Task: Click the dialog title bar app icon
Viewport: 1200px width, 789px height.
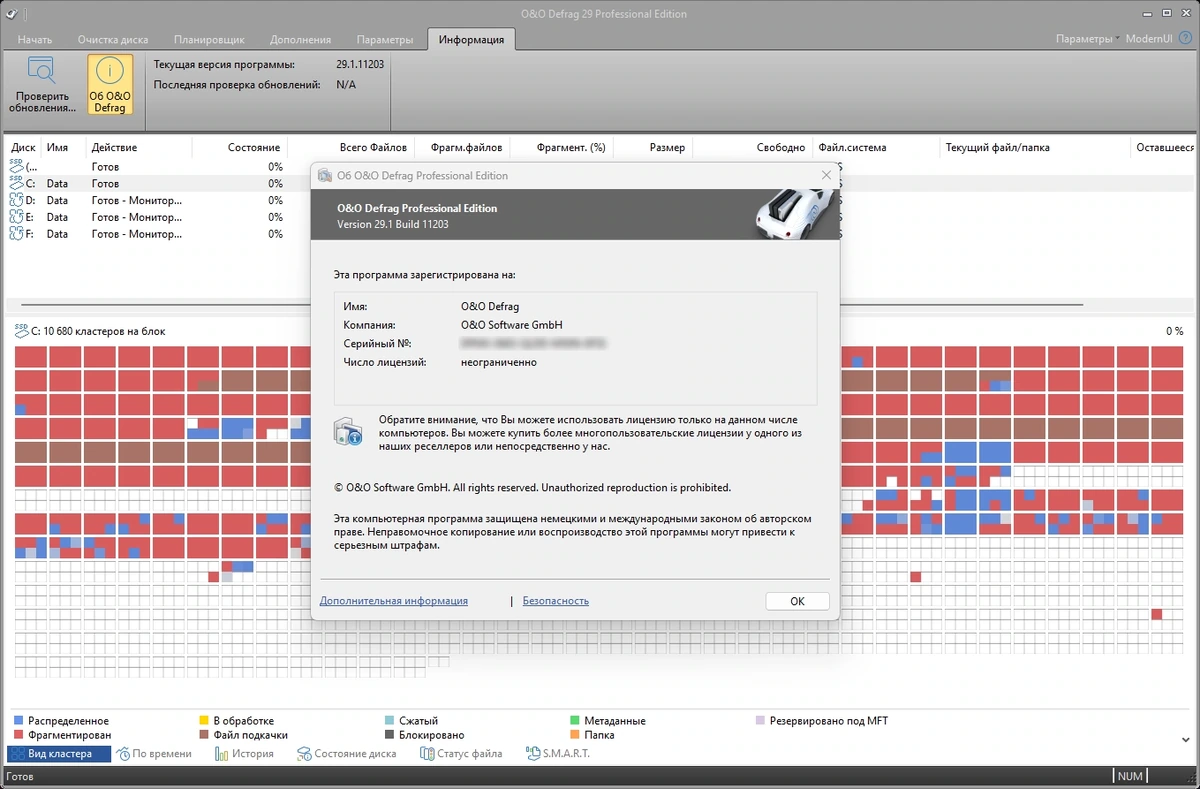Action: pos(325,175)
